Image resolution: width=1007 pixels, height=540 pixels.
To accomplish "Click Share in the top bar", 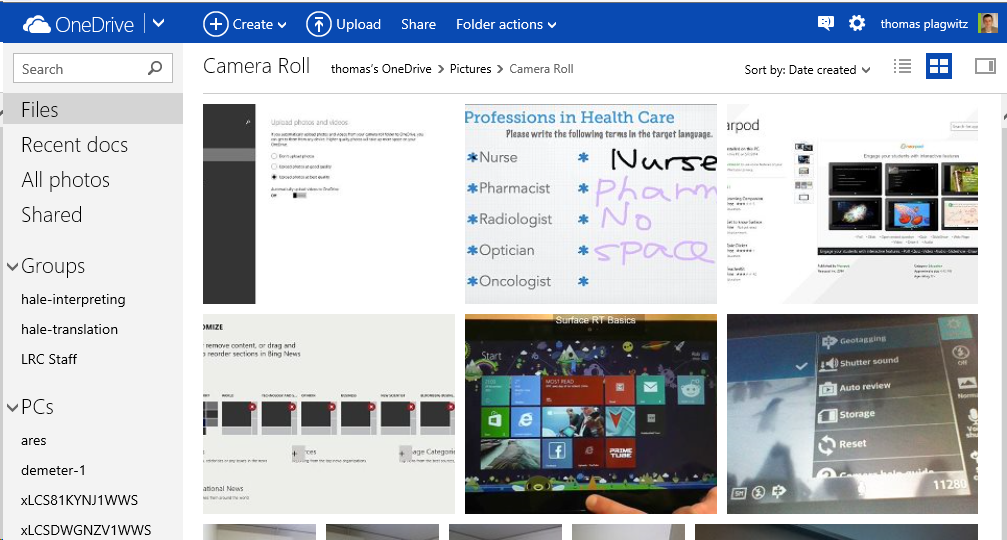I will point(418,24).
